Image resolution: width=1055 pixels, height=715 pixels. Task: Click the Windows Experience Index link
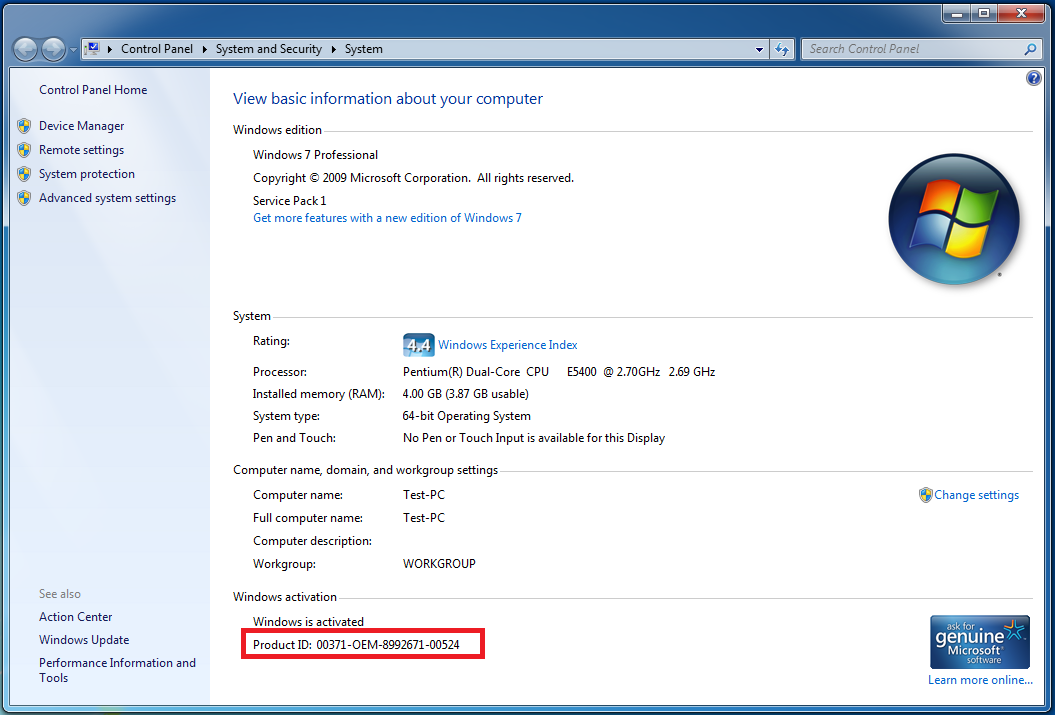507,345
